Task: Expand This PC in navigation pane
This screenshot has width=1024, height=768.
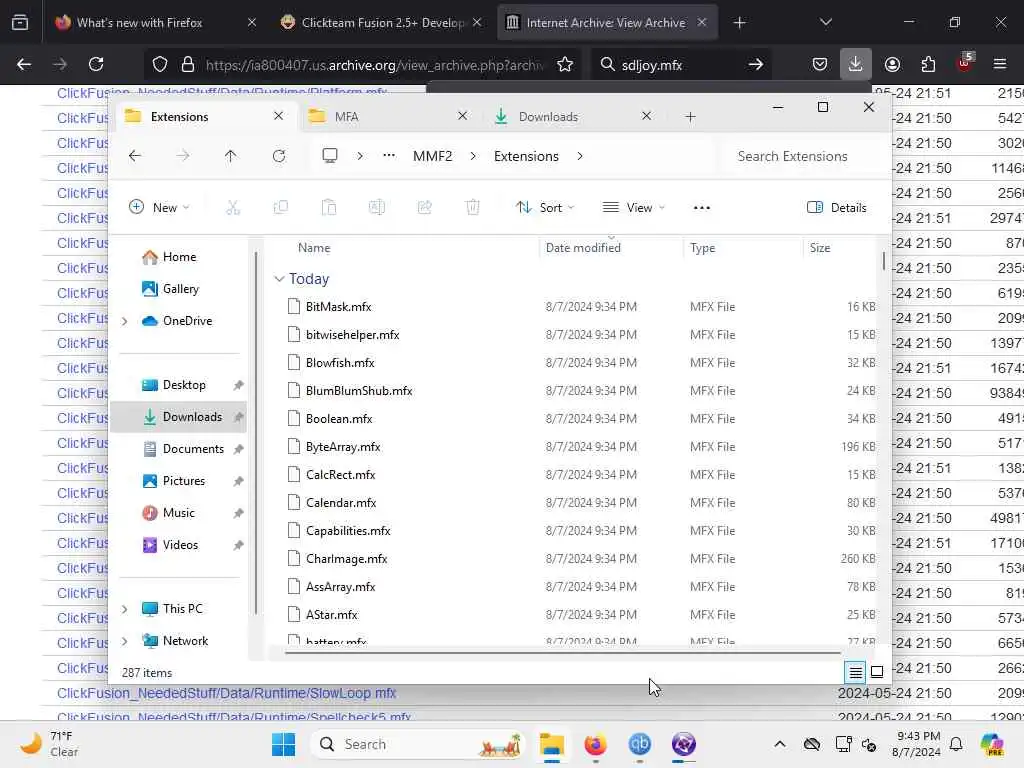Action: 125,609
